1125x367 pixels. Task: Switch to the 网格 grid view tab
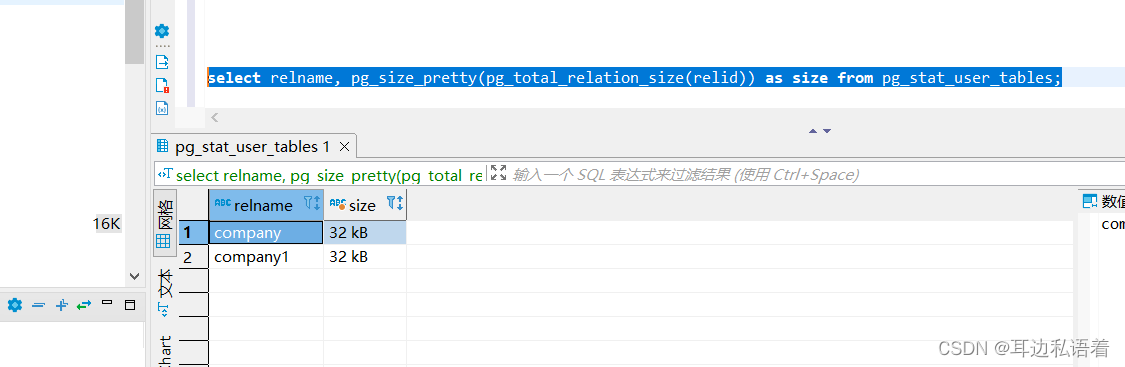(164, 223)
